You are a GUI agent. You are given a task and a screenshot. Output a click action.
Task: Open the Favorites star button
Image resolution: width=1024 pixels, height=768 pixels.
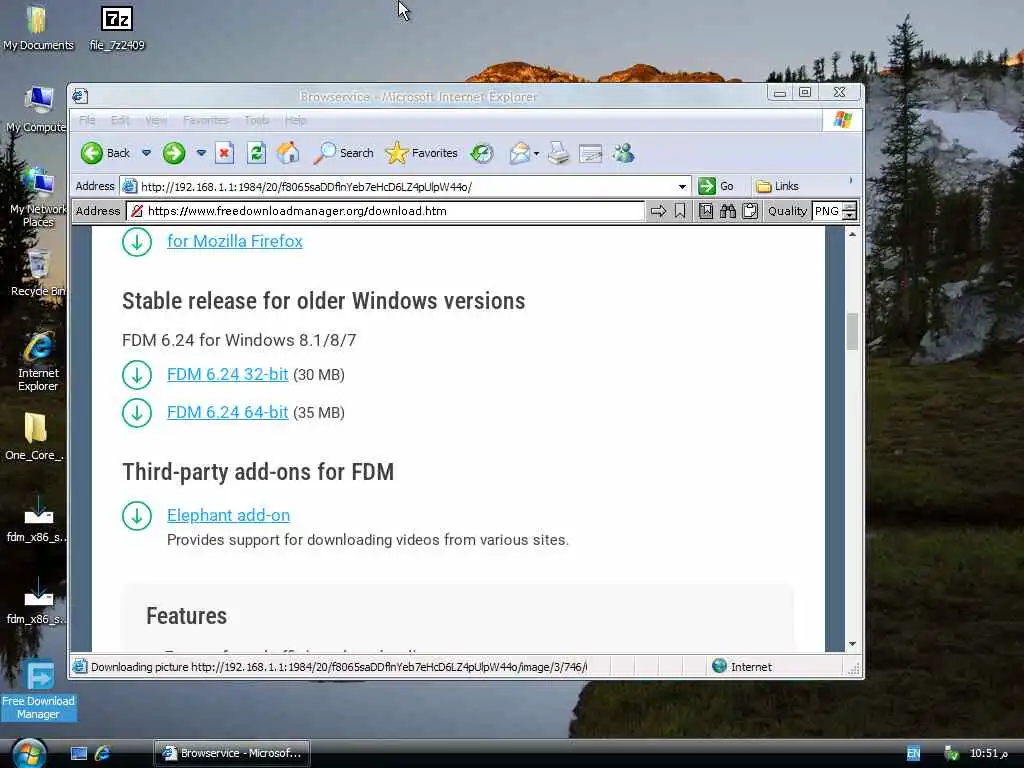coord(421,153)
